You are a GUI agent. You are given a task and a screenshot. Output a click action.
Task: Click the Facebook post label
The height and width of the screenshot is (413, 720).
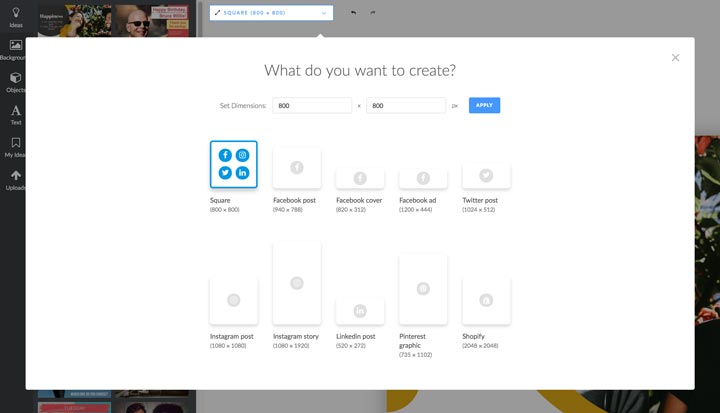(x=294, y=200)
